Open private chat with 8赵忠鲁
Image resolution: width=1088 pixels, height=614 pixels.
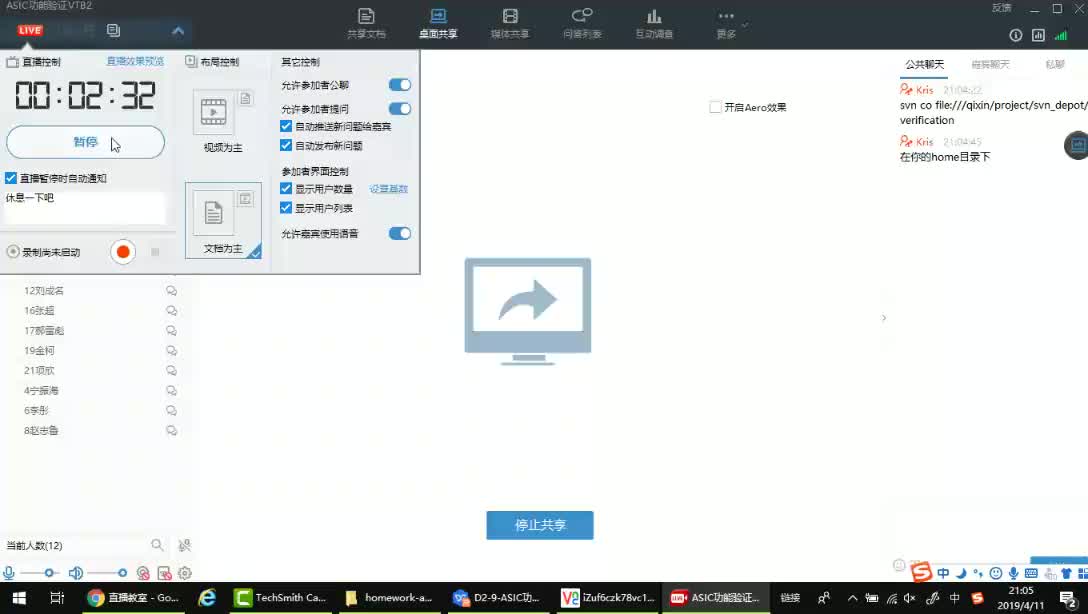point(171,431)
